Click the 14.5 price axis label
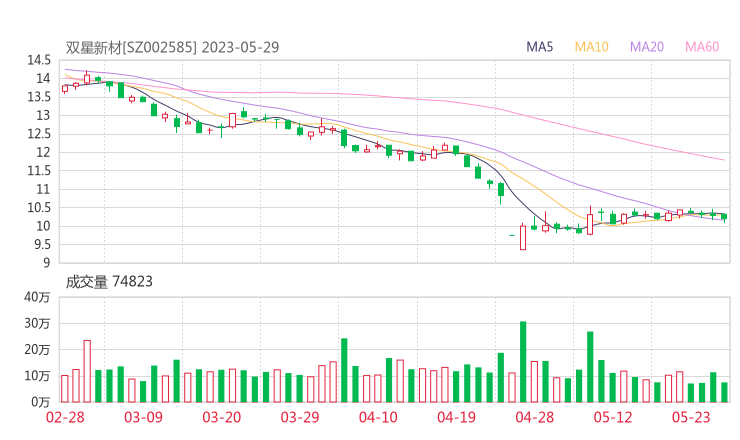 point(39,60)
